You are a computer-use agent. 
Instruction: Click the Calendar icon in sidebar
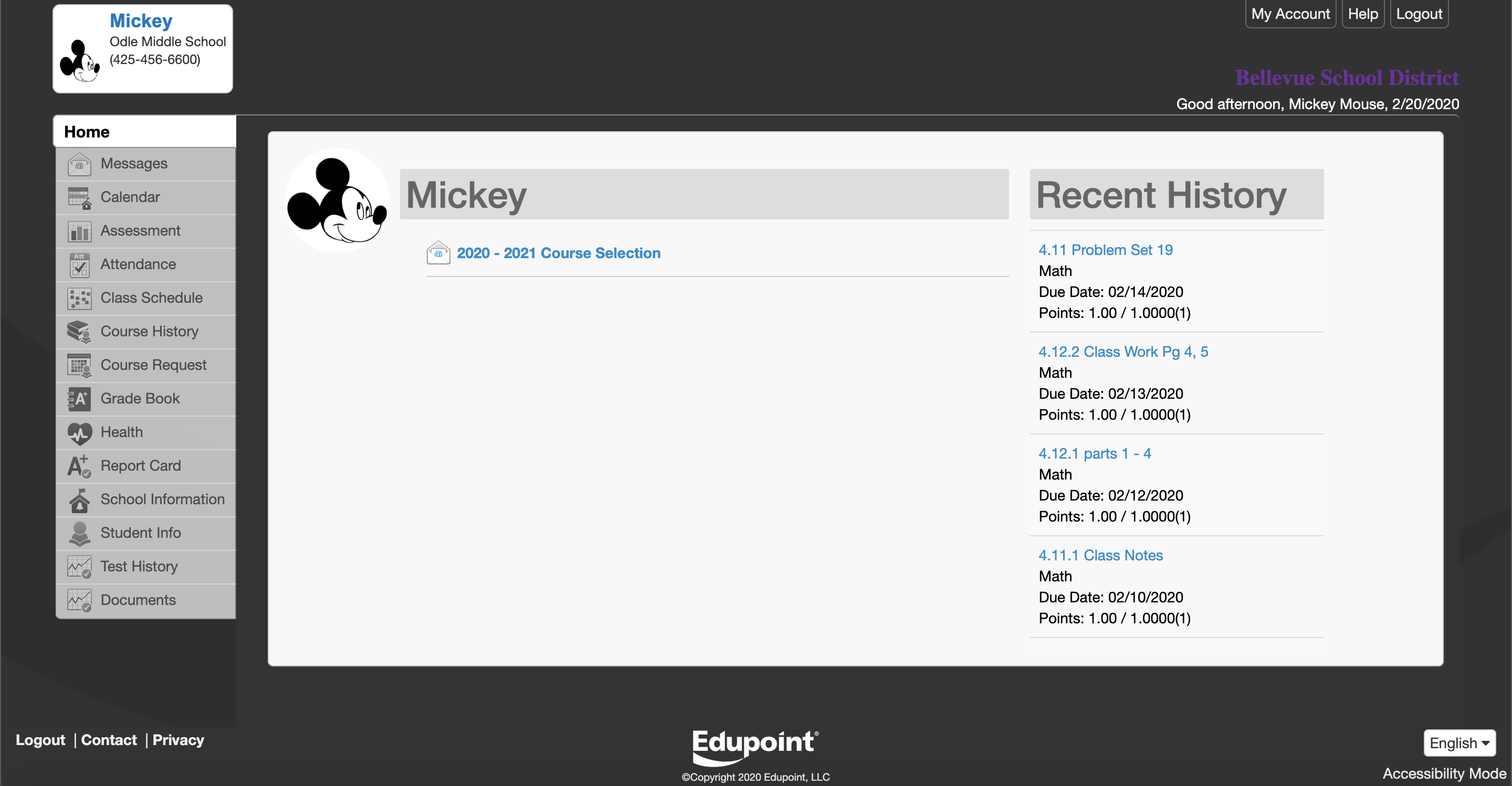coord(79,198)
